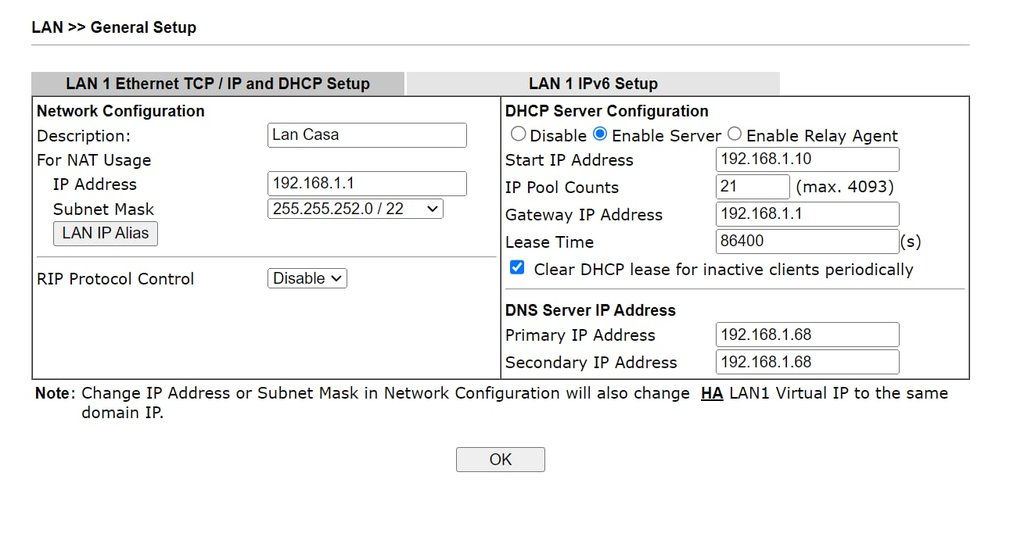
Task: Click the Network Configuration heading
Action: coord(121,111)
